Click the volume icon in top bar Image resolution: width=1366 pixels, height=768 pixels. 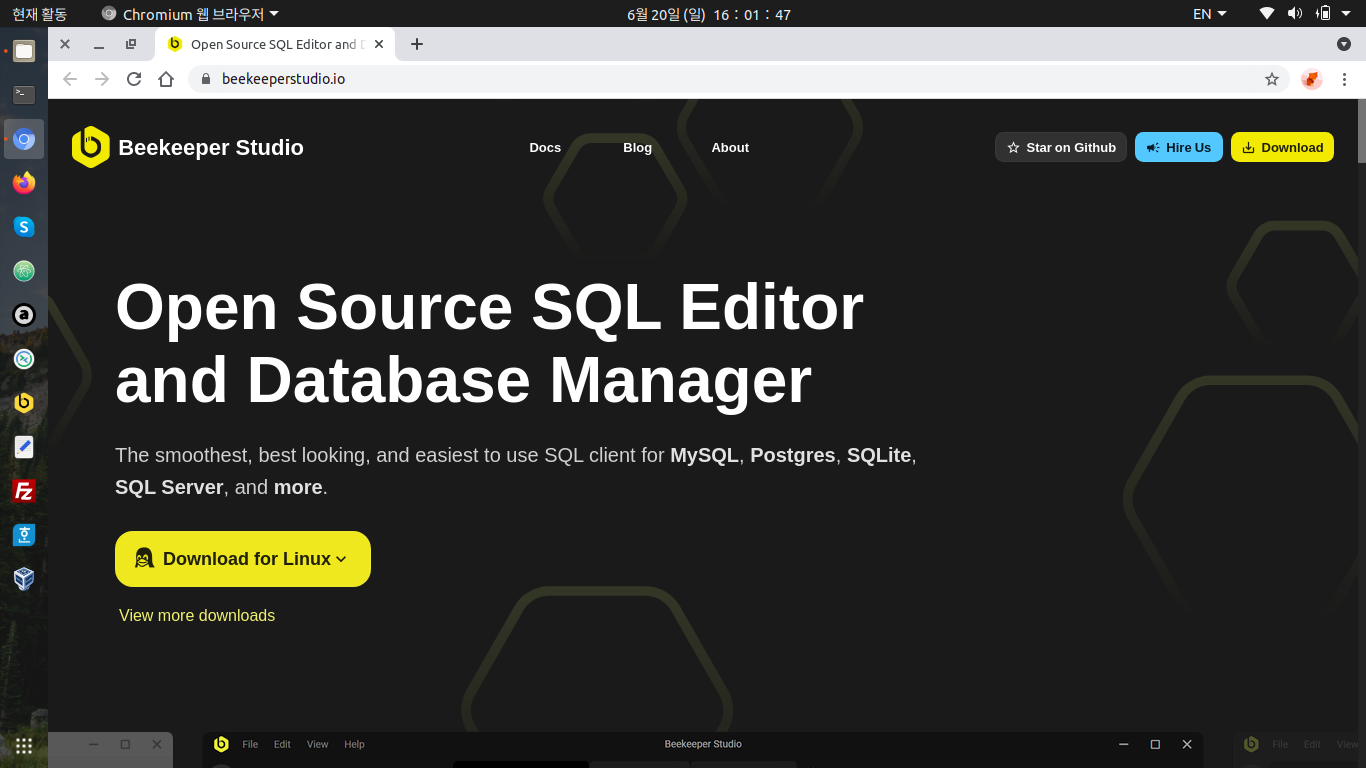1295,14
